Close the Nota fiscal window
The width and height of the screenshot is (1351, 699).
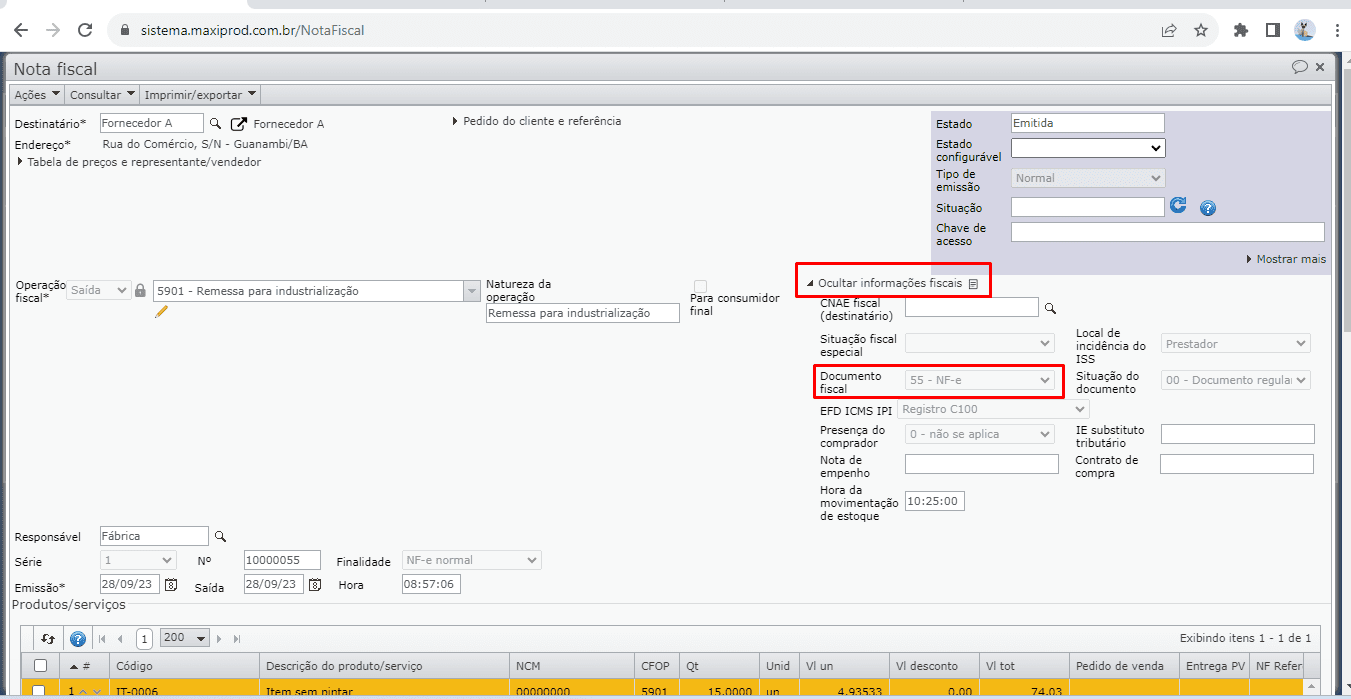click(x=1320, y=67)
